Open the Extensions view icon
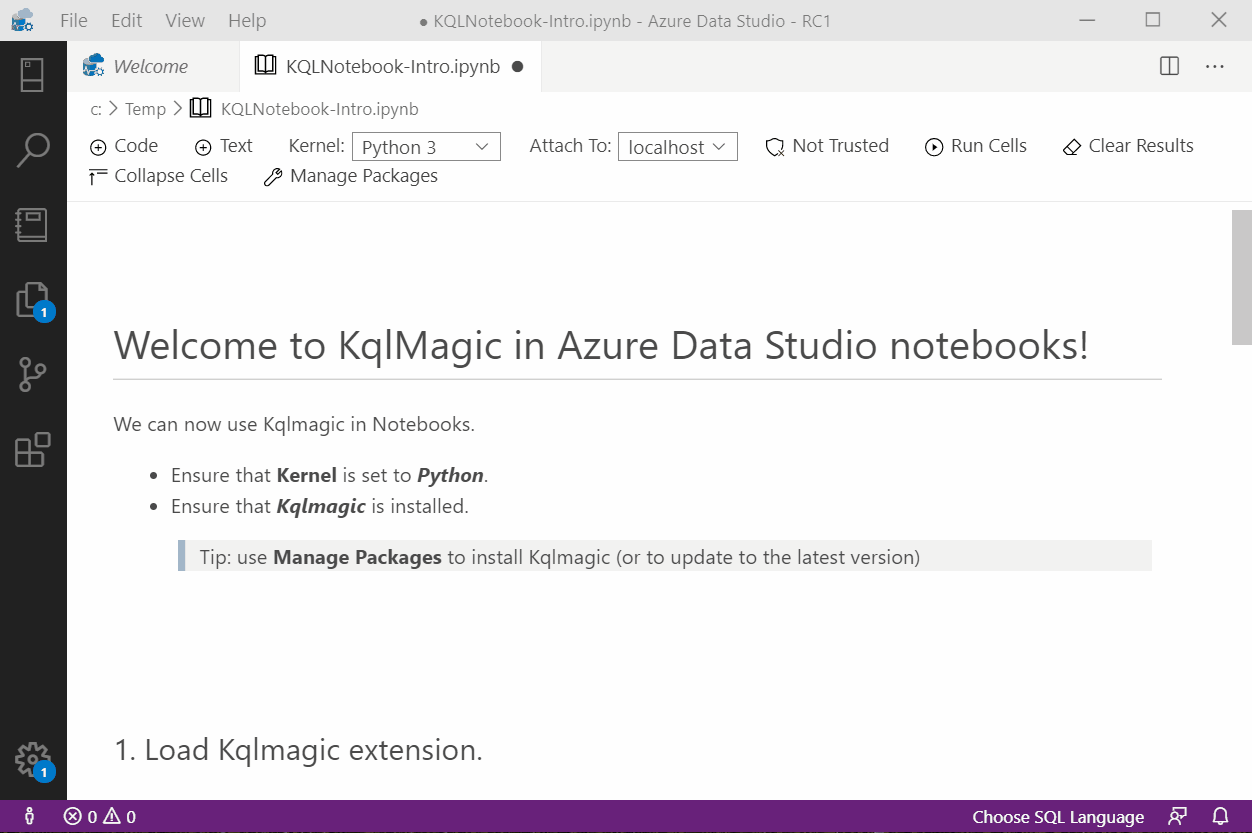The height and width of the screenshot is (833, 1252). coord(32,450)
